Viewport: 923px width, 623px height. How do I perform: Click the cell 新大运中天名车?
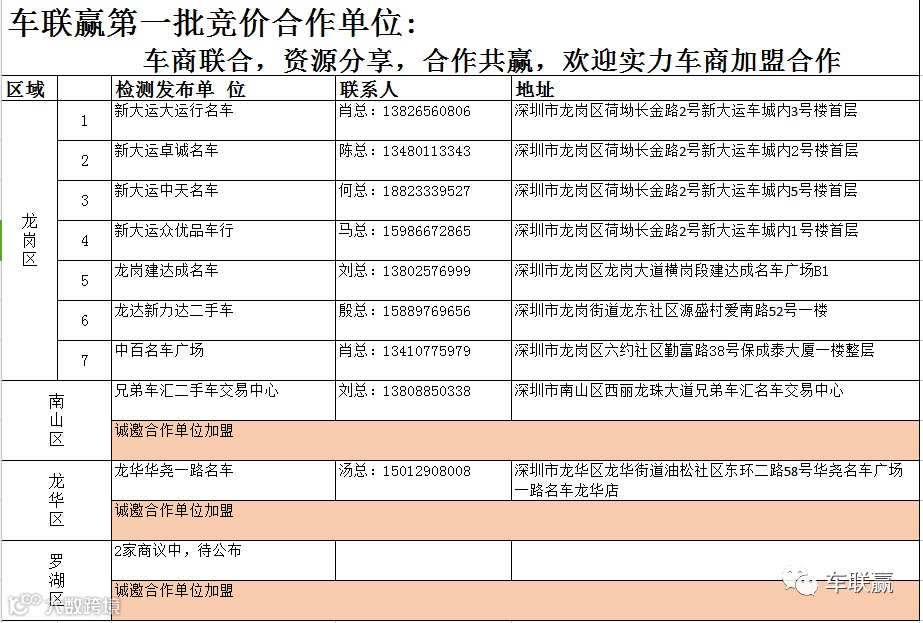click(x=223, y=201)
